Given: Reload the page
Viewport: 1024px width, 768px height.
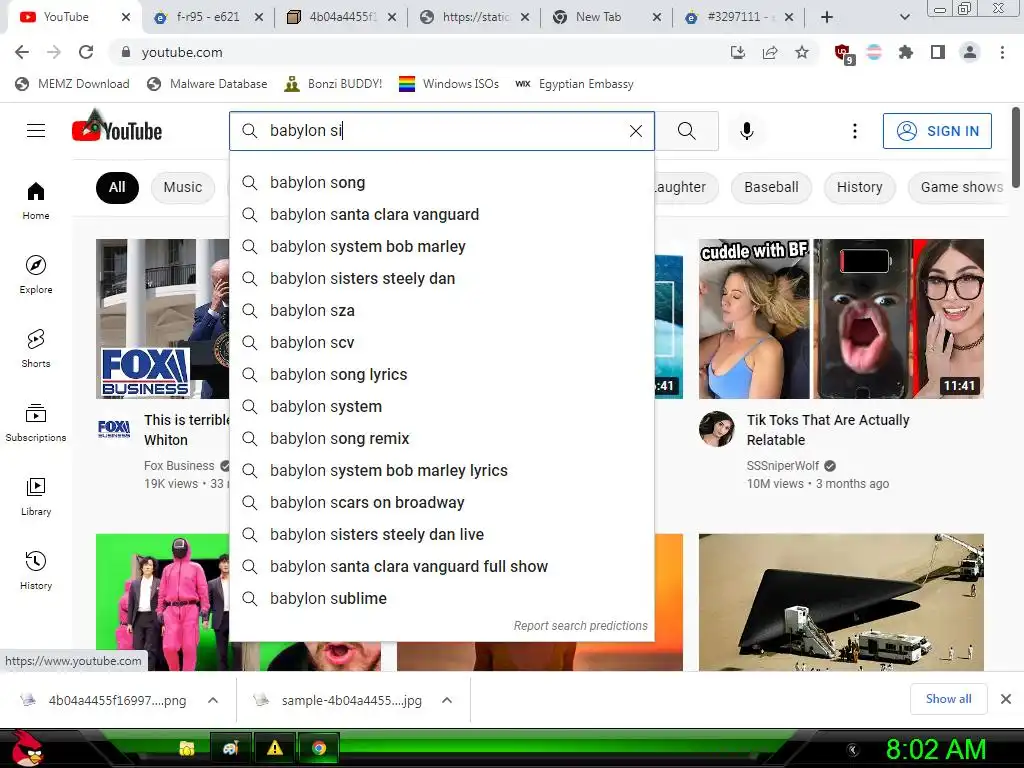Looking at the screenshot, I should [86, 52].
